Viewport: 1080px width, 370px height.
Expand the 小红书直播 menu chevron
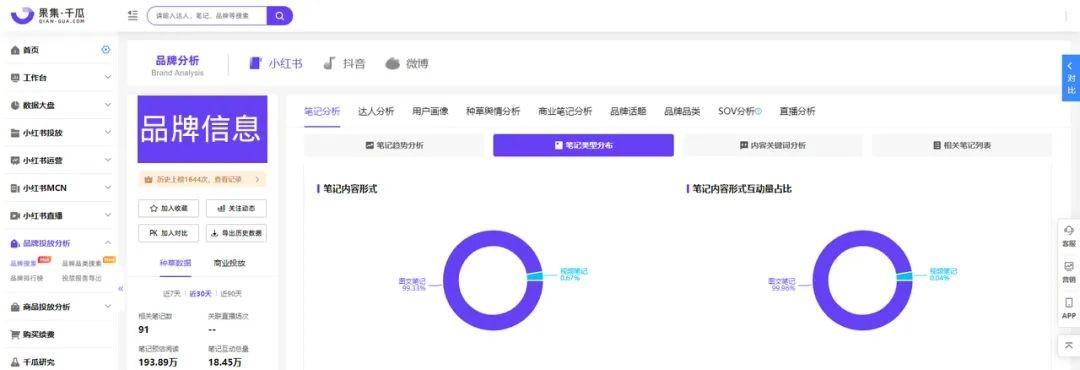pyautogui.click(x=107, y=216)
